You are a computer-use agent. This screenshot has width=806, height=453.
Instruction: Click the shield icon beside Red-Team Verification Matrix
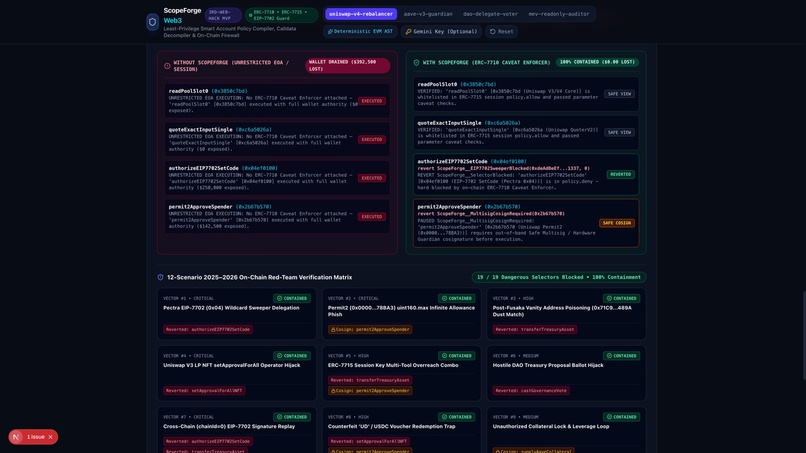pos(160,277)
